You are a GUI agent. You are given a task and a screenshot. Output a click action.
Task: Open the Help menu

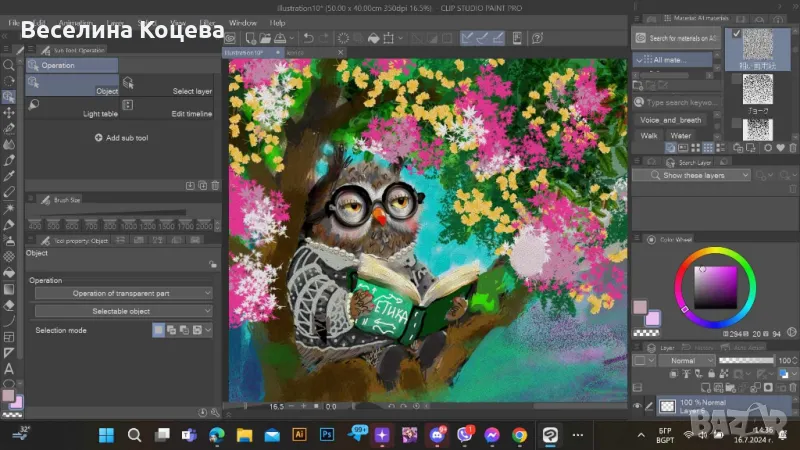click(277, 22)
